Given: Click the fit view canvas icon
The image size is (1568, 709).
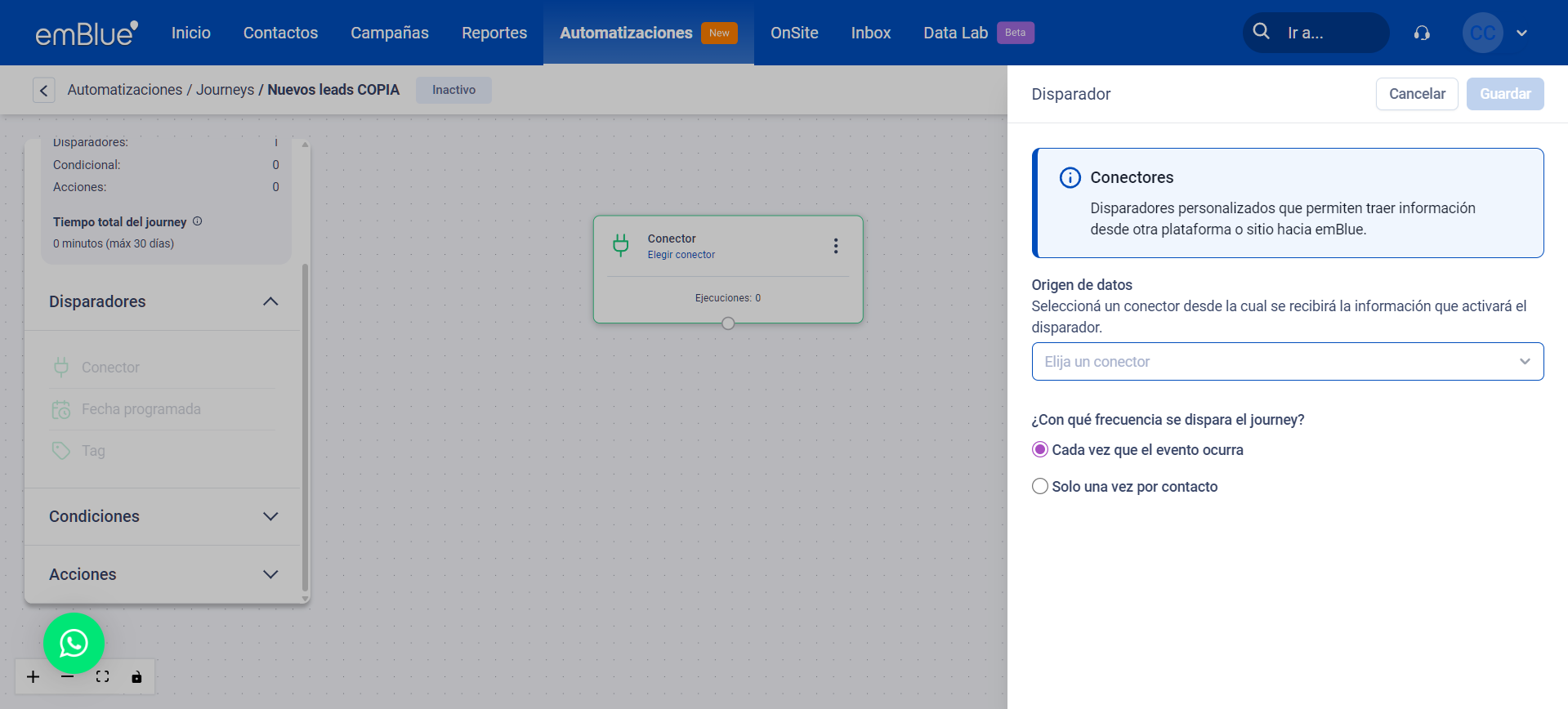Looking at the screenshot, I should (102, 676).
